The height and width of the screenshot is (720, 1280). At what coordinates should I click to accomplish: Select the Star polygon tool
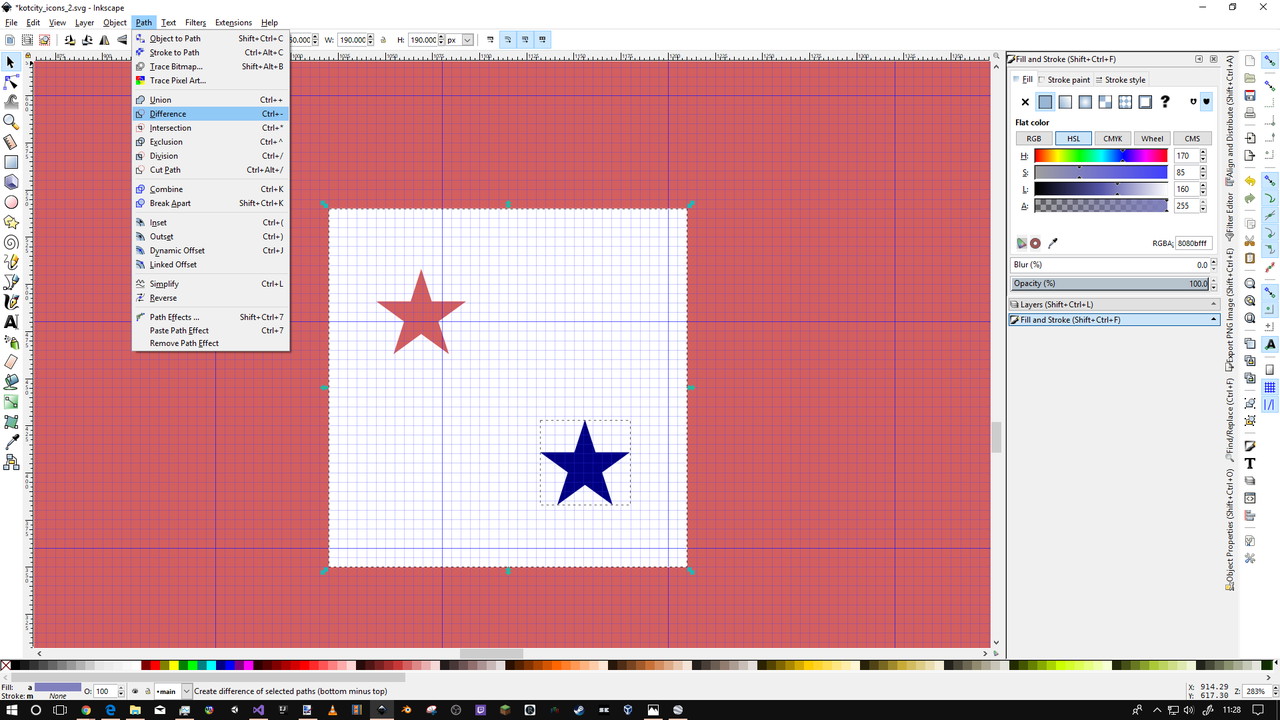pos(11,222)
